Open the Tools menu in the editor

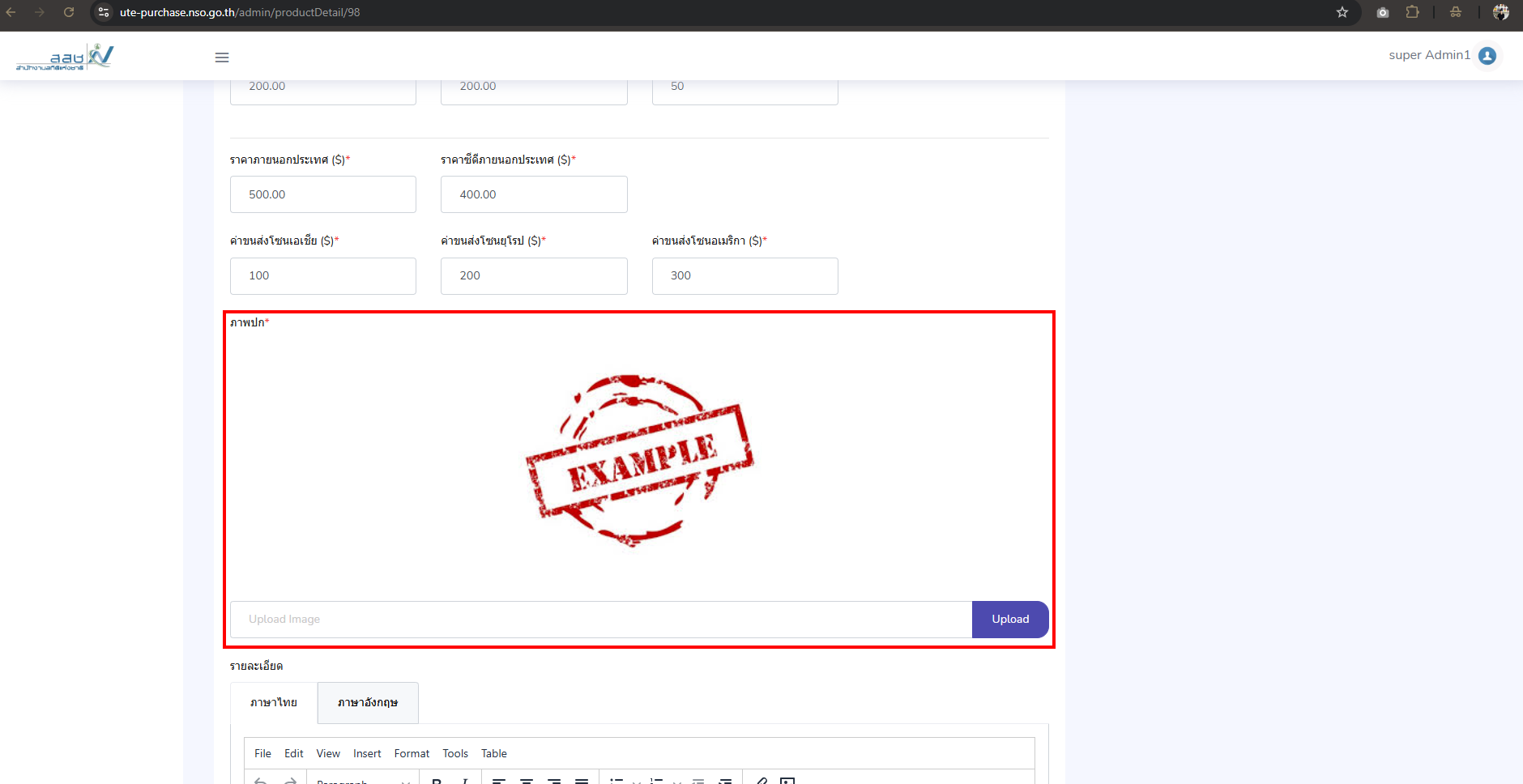click(x=455, y=753)
